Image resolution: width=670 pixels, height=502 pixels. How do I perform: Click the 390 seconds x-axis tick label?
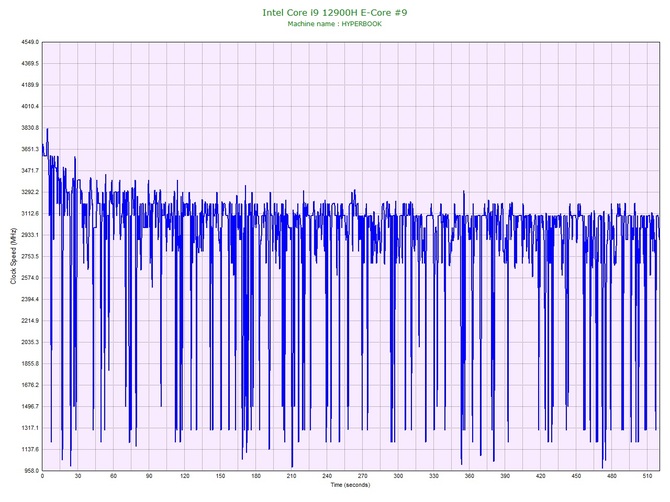tap(505, 476)
